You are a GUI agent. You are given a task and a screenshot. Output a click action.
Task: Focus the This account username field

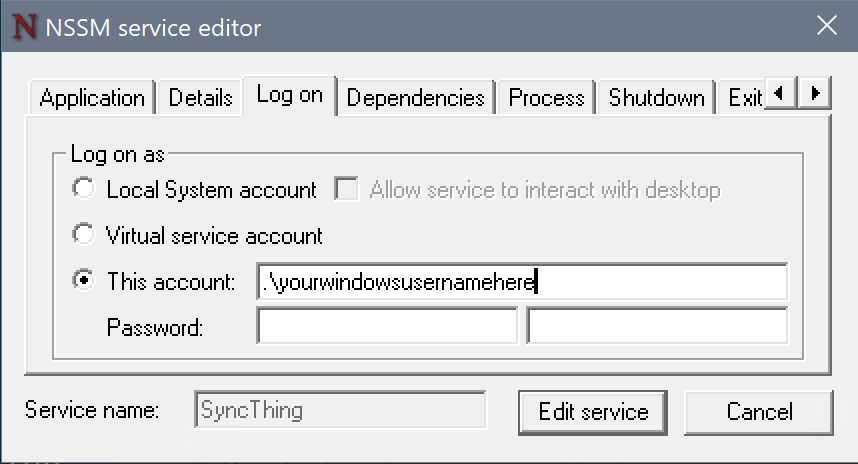point(522,281)
